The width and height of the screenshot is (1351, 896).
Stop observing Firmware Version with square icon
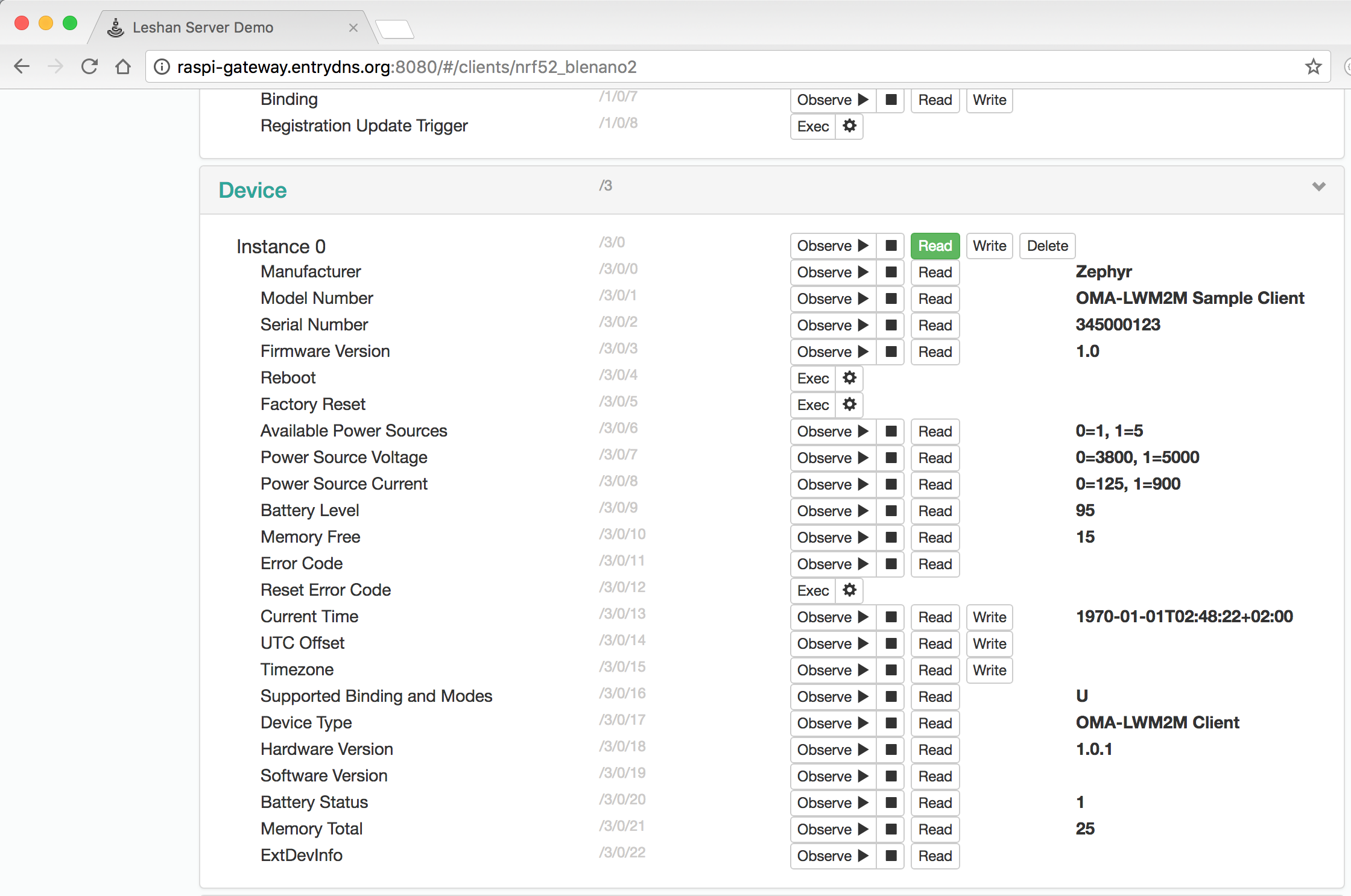pyautogui.click(x=890, y=352)
